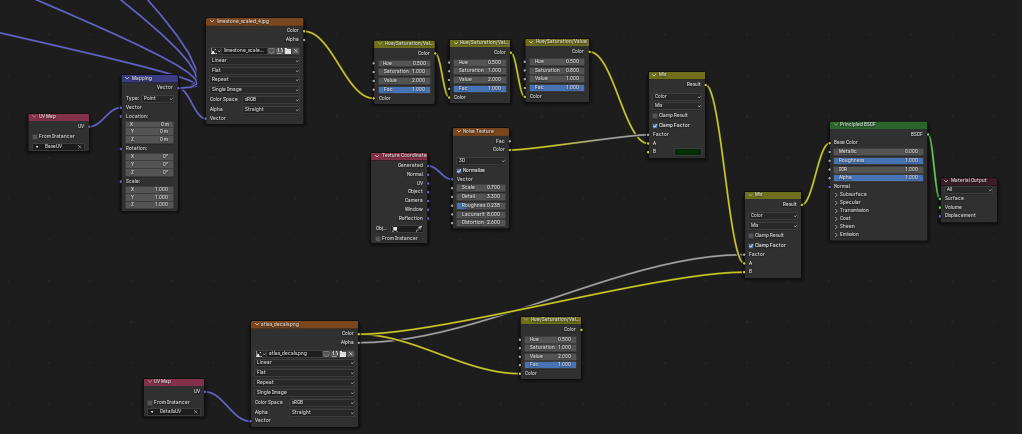The image size is (1022, 434).
Task: Enable Clamp Result on Mix node with green swatch
Action: (x=655, y=115)
